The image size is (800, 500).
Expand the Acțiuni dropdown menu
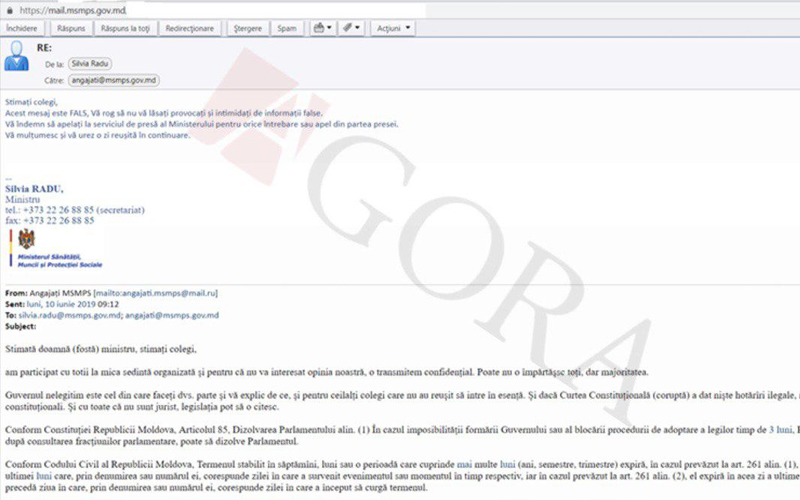tap(393, 28)
